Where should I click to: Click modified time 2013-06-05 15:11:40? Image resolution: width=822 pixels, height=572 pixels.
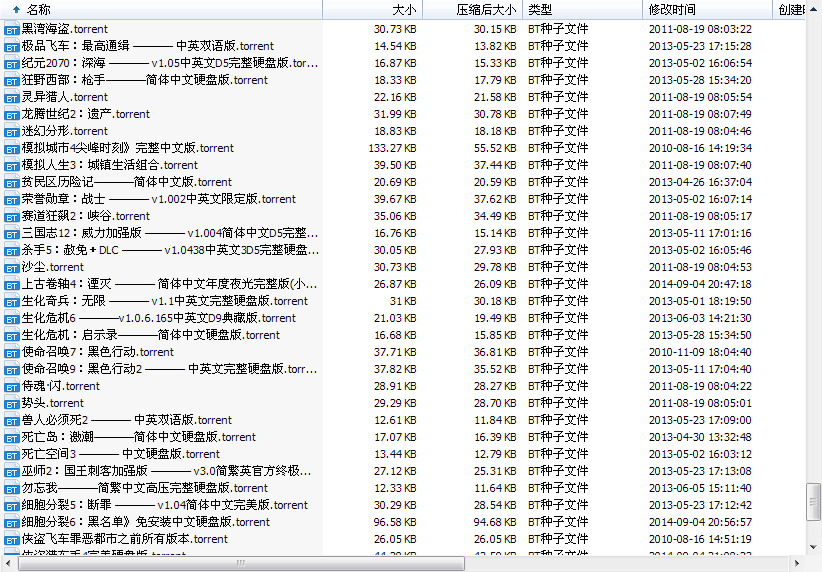(700, 488)
